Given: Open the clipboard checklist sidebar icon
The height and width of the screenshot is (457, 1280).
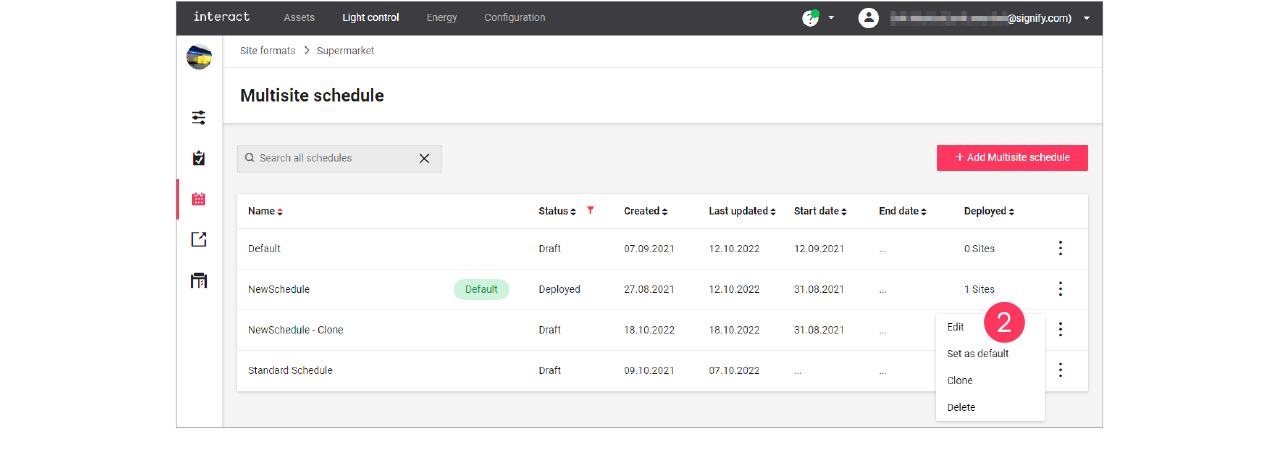Looking at the screenshot, I should click(x=199, y=158).
